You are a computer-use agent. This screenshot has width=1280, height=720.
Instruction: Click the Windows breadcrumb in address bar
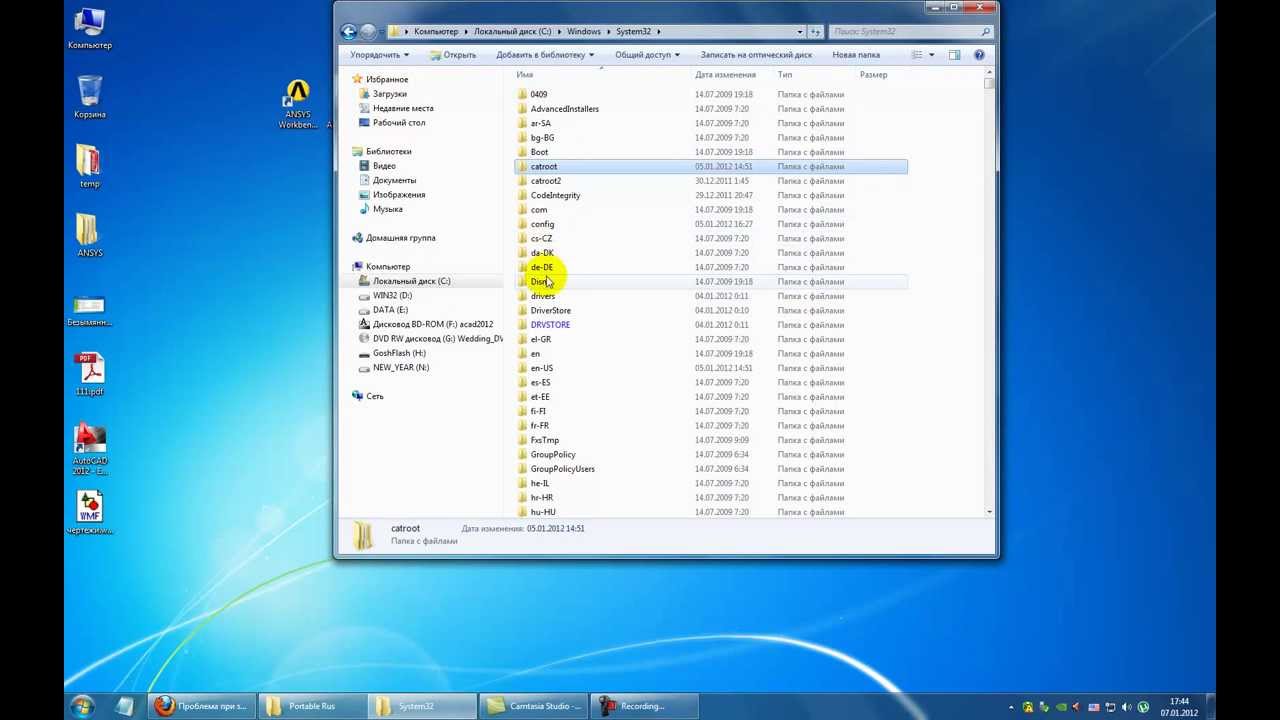pyautogui.click(x=584, y=32)
